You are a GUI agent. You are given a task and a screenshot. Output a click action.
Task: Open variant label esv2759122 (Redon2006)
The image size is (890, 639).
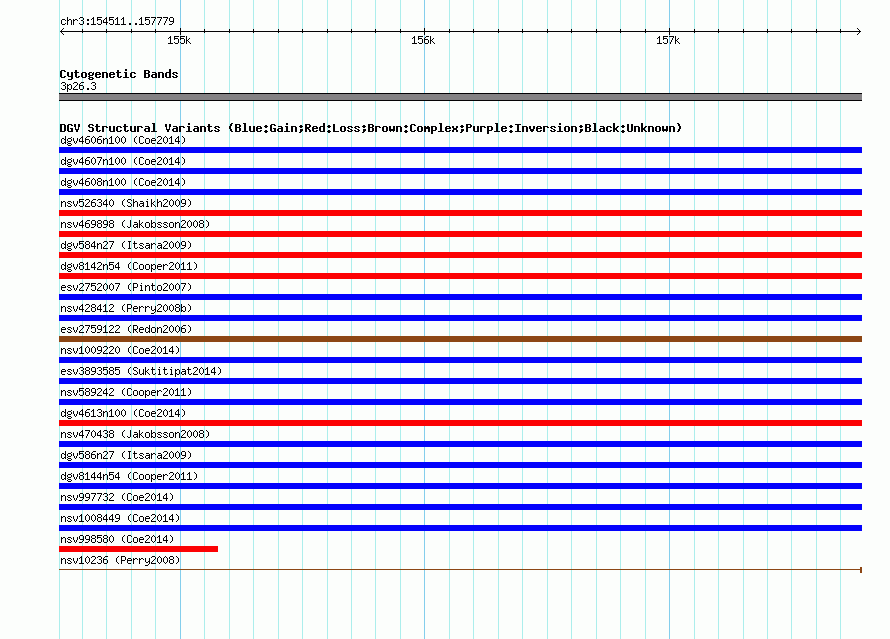126,329
